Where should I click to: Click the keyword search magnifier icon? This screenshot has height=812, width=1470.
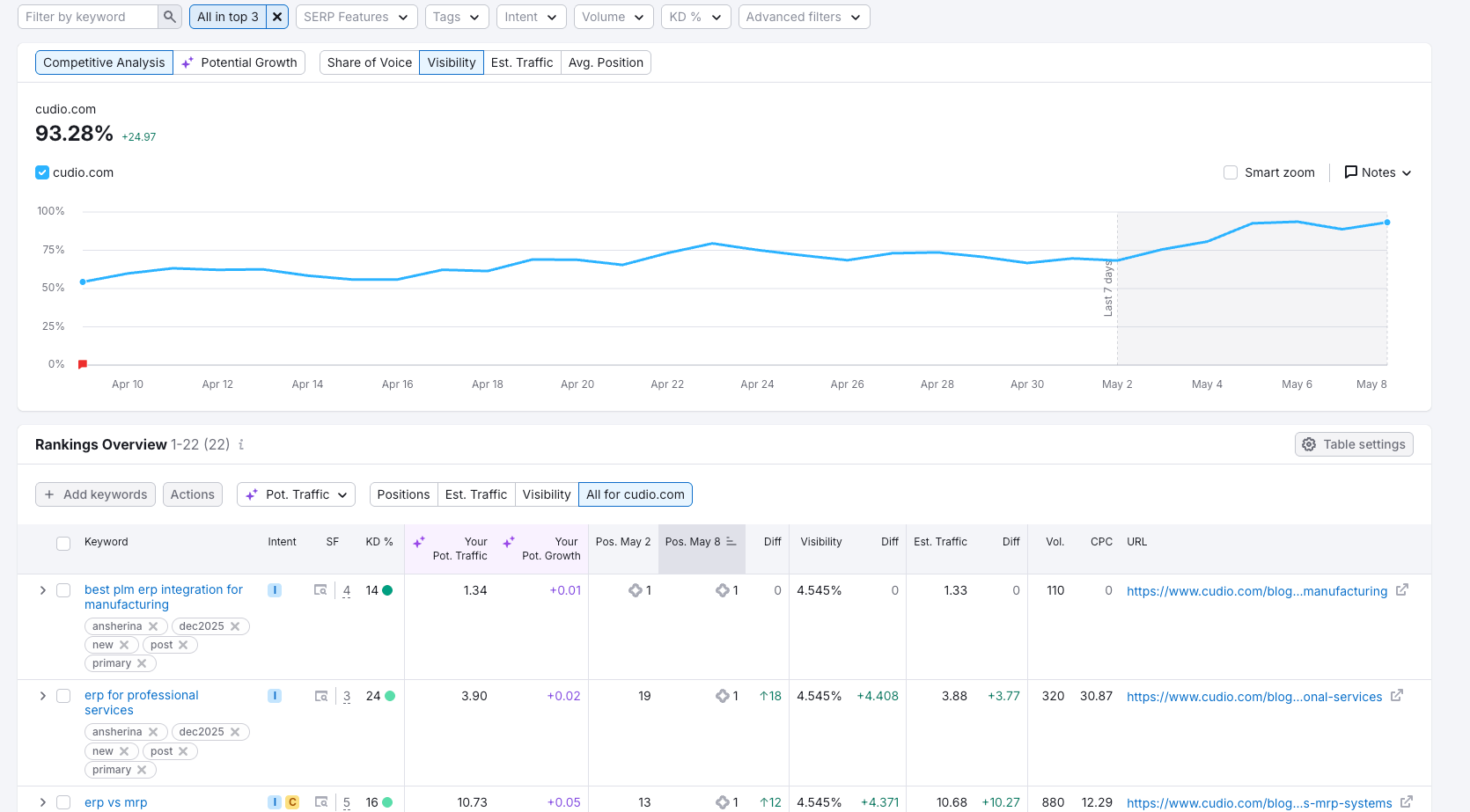170,17
